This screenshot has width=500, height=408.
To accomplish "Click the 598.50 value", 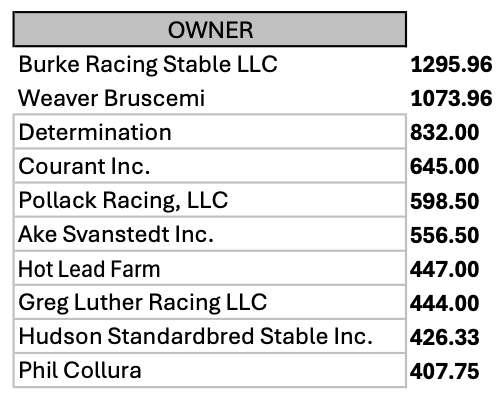I will click(x=445, y=201).
